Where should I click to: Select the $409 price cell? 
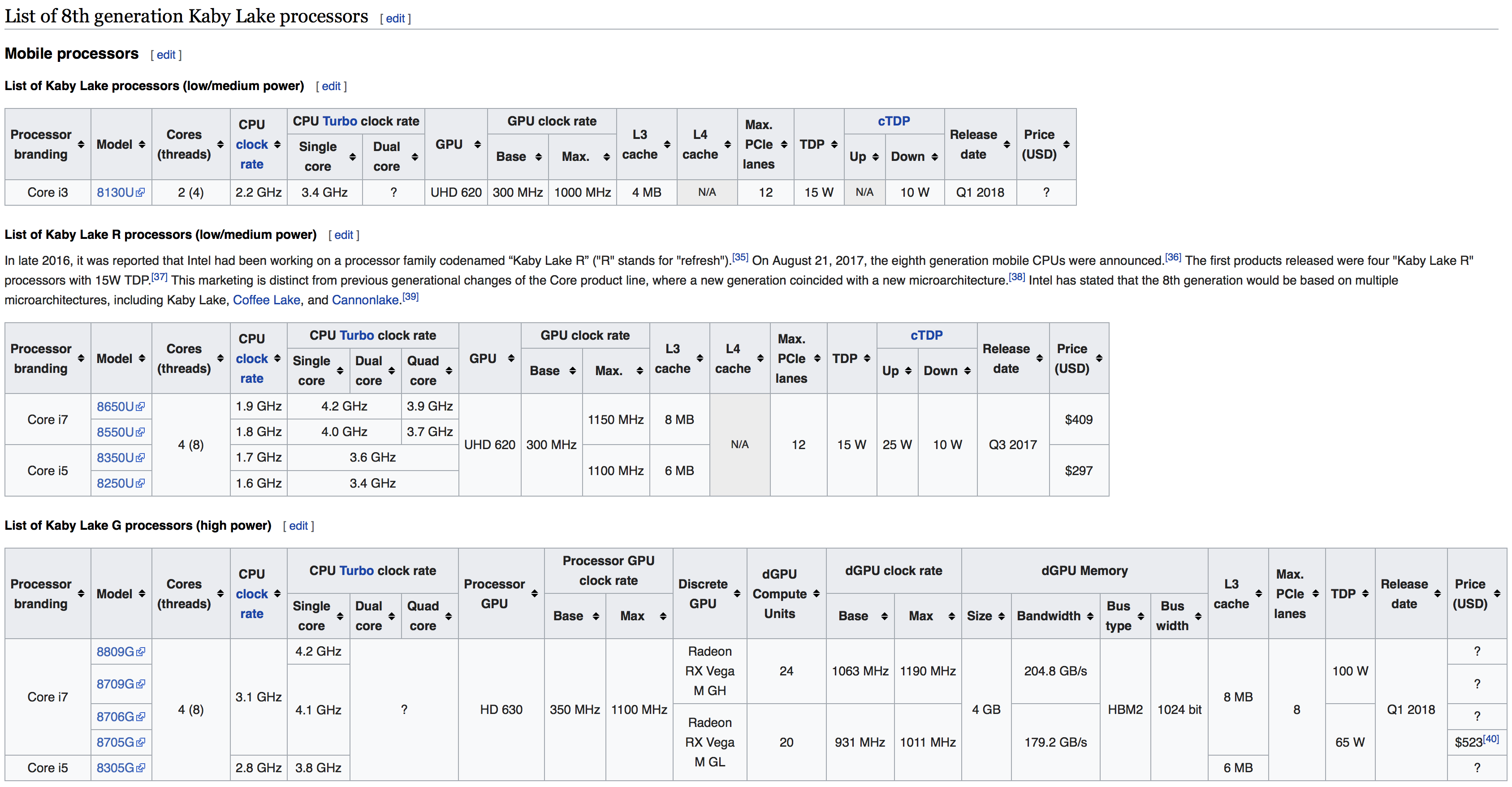pos(1079,419)
